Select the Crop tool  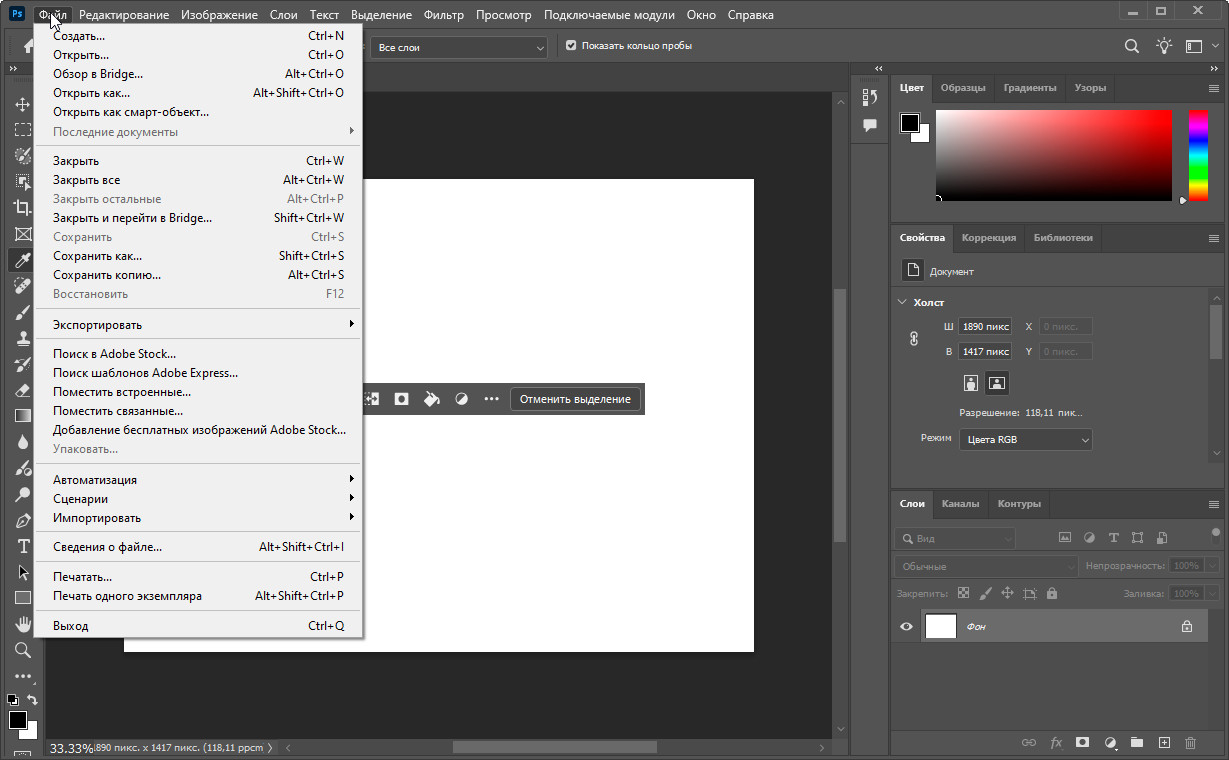point(22,208)
